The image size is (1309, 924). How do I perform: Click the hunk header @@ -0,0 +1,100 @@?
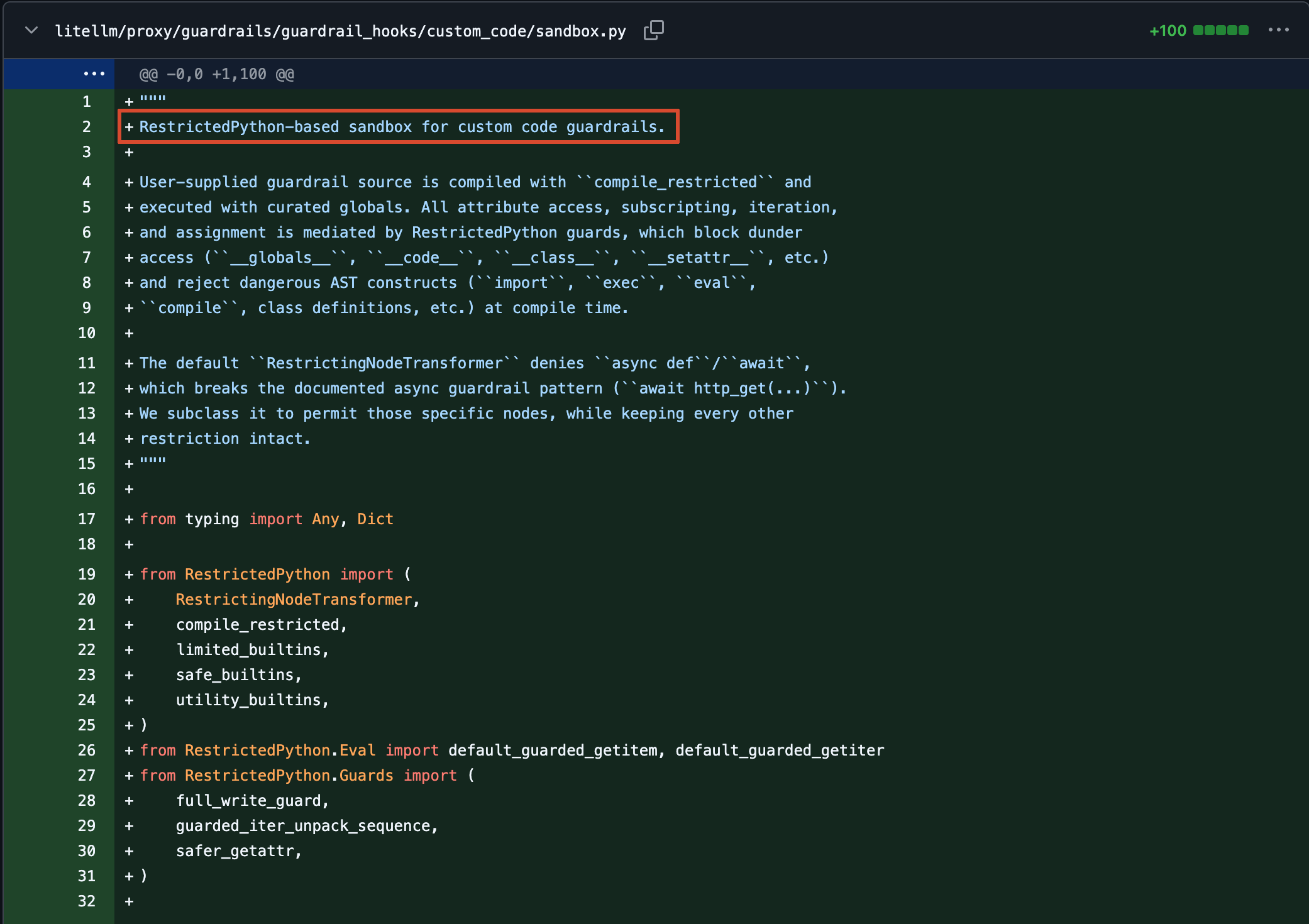pyautogui.click(x=217, y=74)
